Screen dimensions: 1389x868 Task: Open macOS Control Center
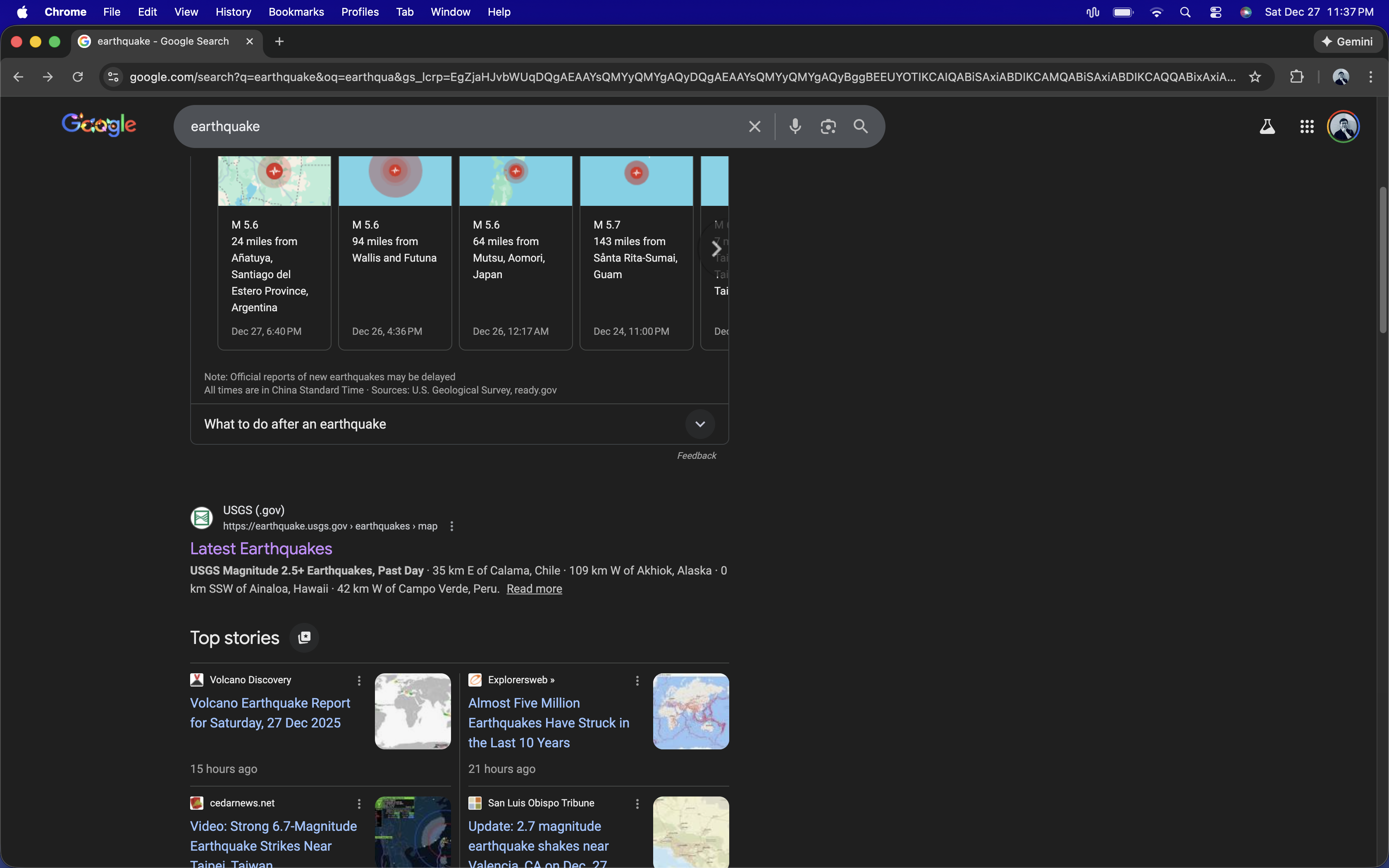pyautogui.click(x=1216, y=12)
